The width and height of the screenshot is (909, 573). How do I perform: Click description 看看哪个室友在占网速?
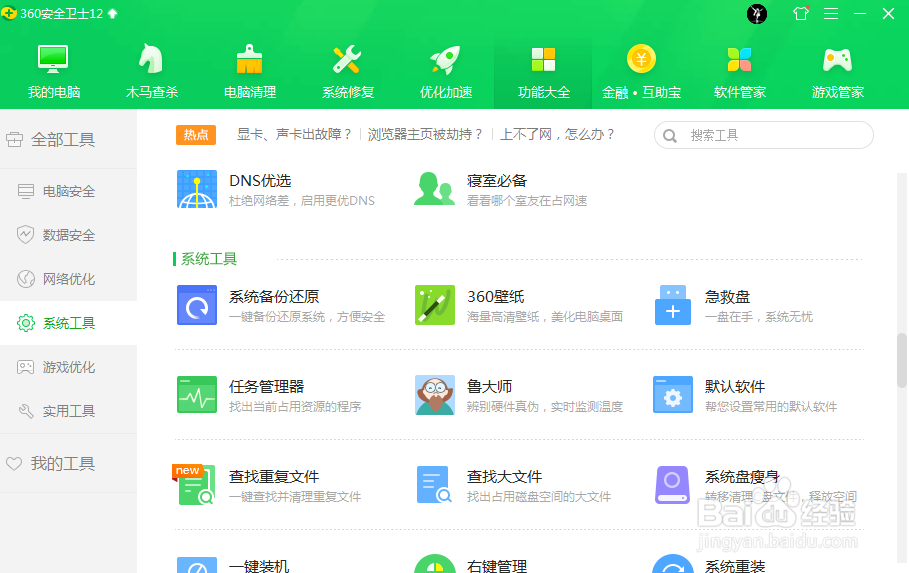click(527, 201)
